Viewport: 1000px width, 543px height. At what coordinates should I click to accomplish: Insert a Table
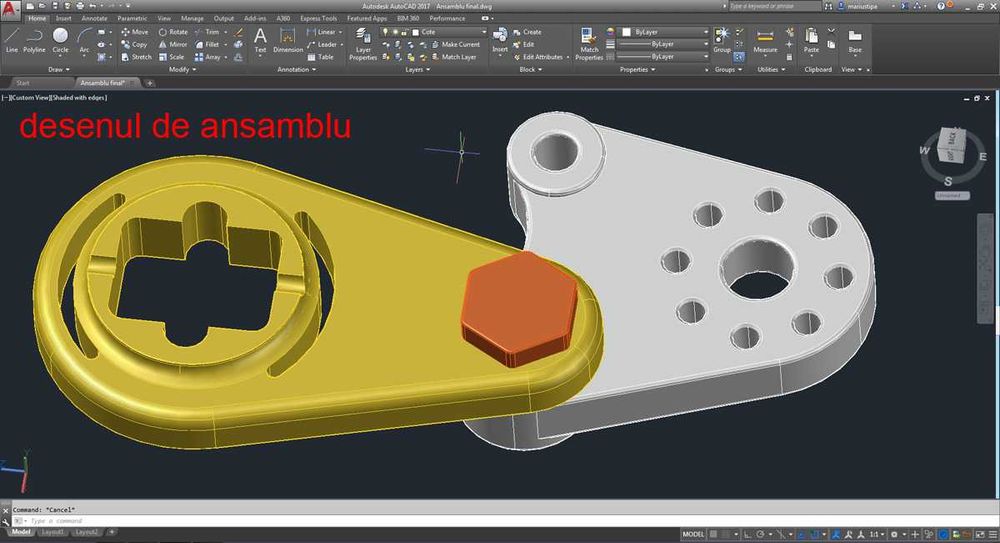(x=320, y=57)
